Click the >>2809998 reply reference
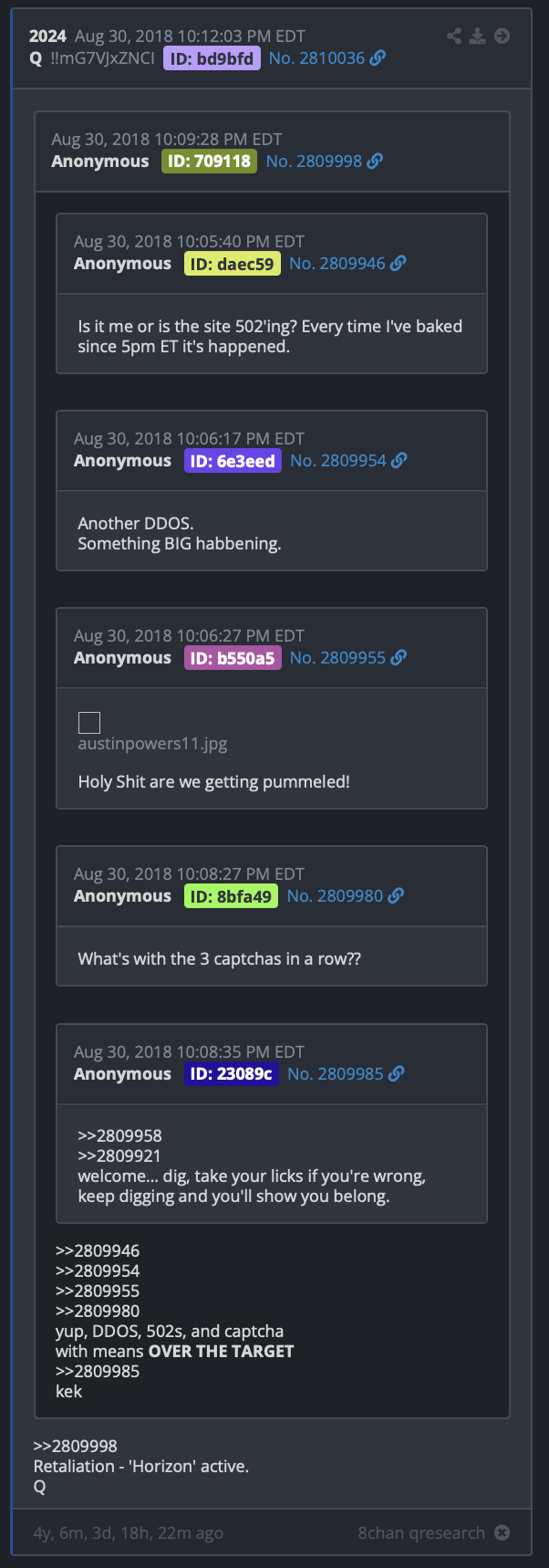549x1568 pixels. pos(75,1446)
